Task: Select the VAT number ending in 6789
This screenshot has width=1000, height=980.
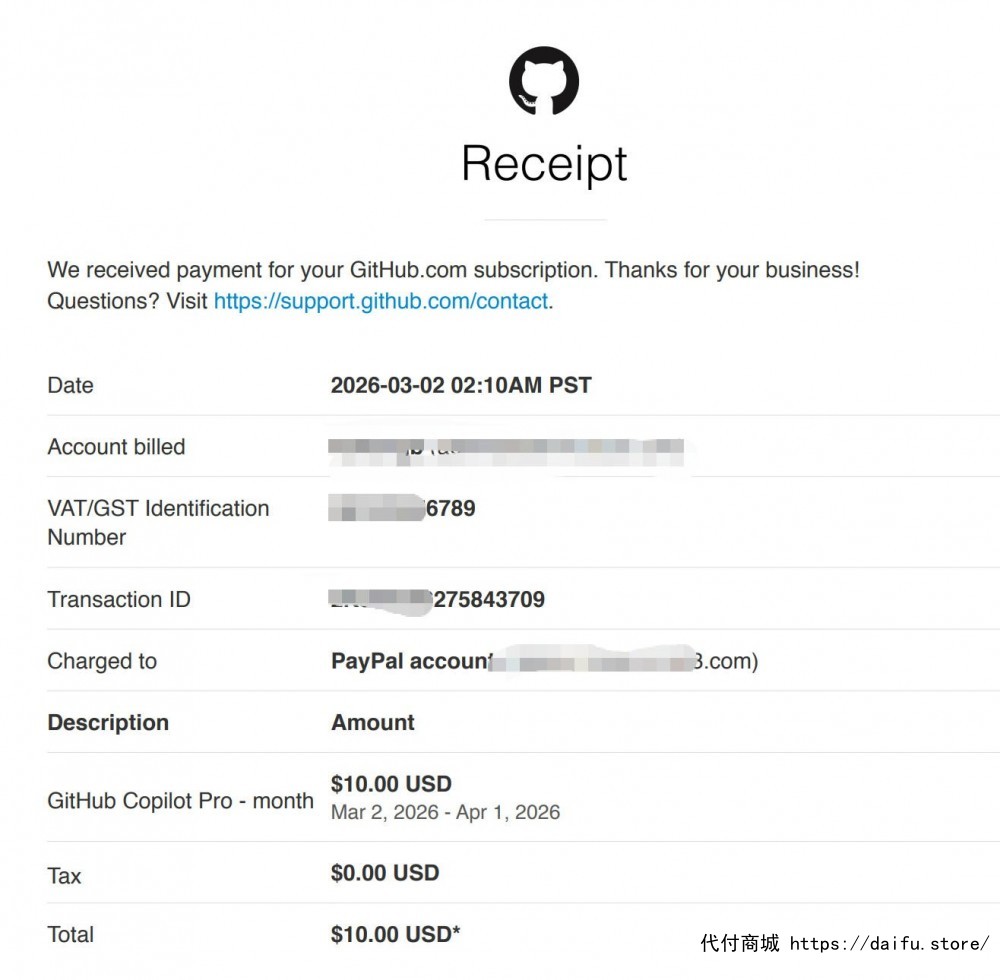Action: [x=404, y=509]
